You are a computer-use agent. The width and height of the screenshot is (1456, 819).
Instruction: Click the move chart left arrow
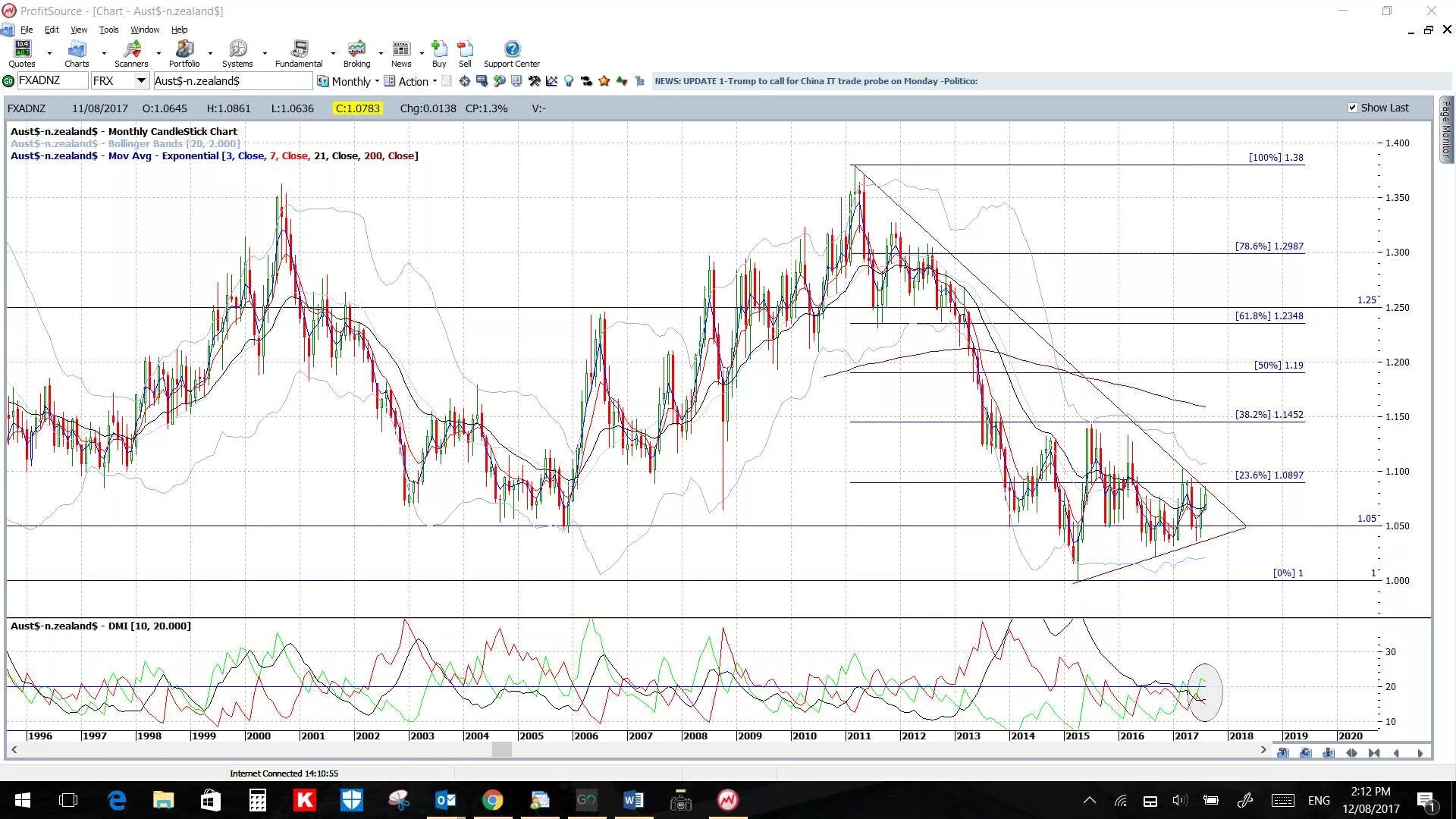pyautogui.click(x=1397, y=753)
